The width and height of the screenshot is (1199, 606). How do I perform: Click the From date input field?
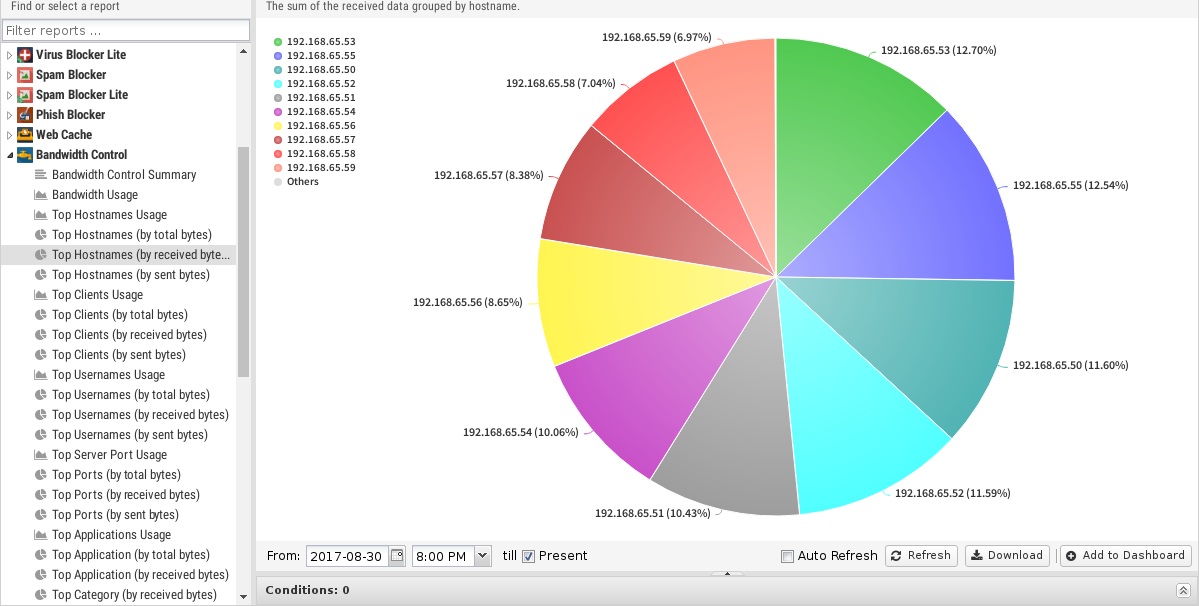point(348,556)
